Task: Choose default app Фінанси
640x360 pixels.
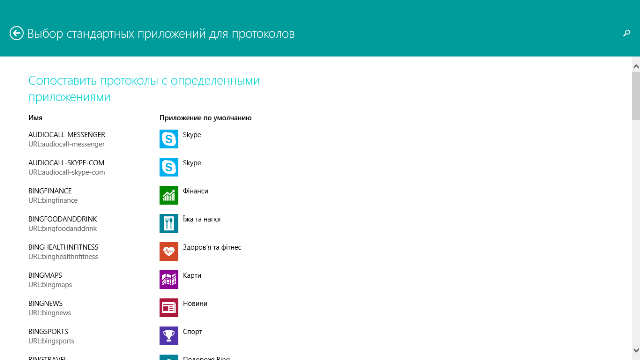Action: [x=196, y=191]
